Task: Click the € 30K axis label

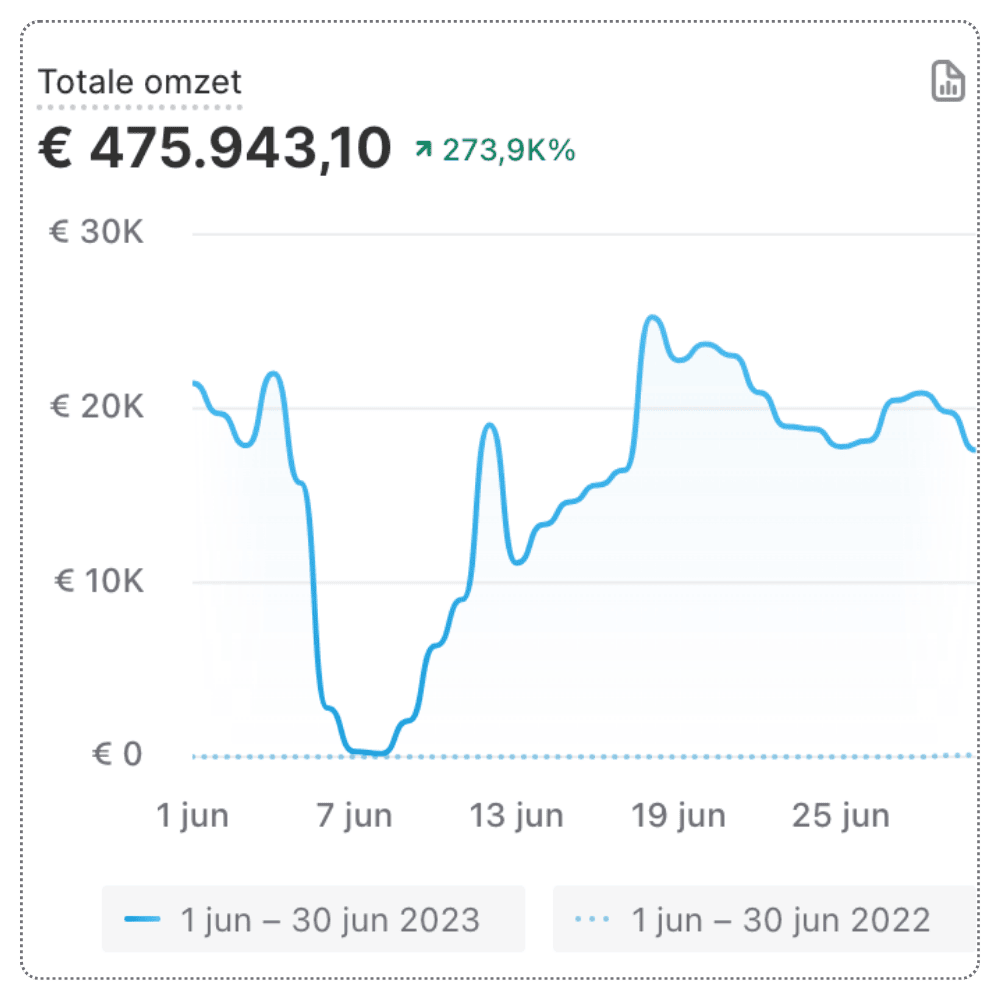Action: pyautogui.click(x=97, y=233)
